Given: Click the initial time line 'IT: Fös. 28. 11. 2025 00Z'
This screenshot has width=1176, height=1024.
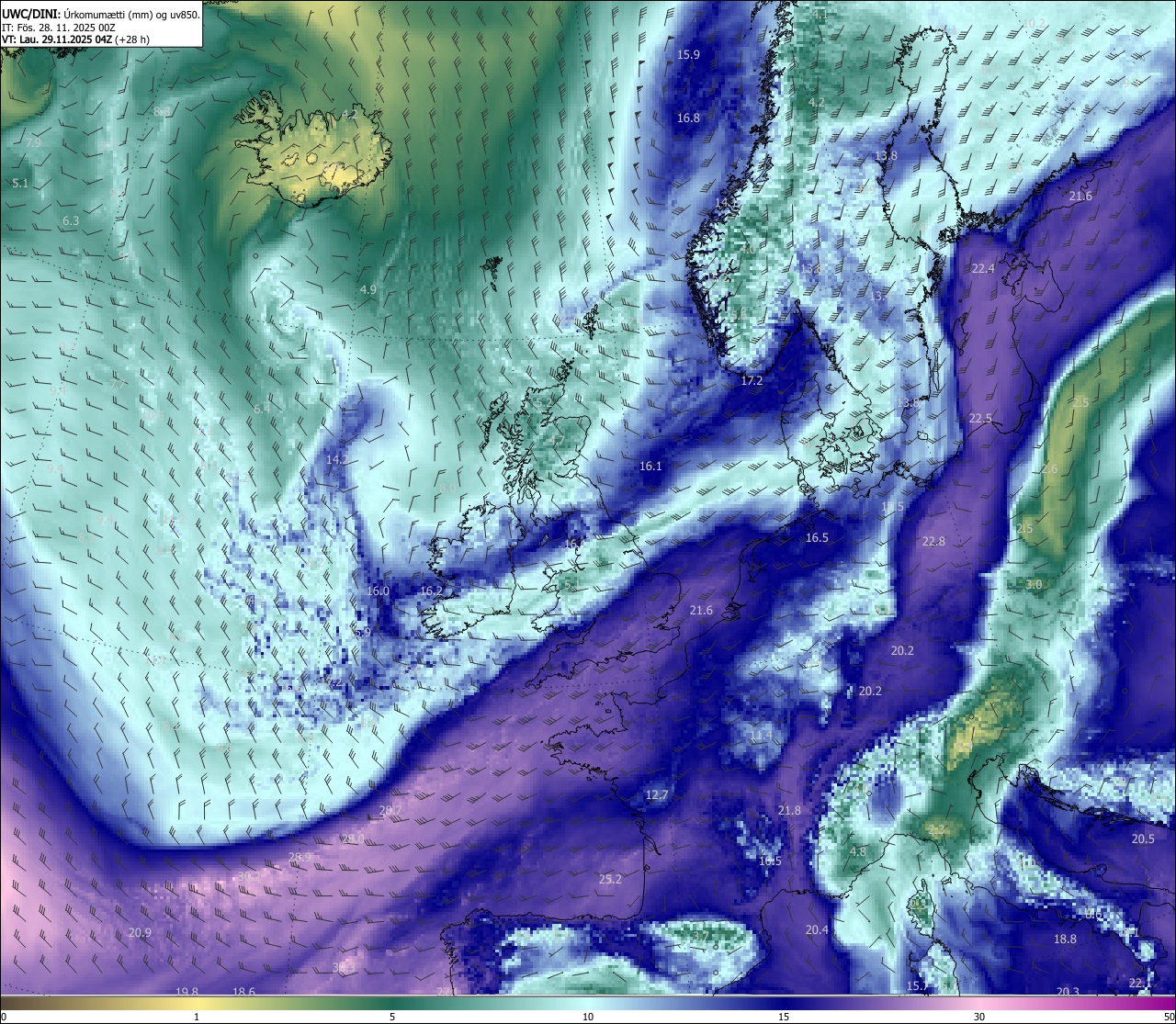Looking at the screenshot, I should pos(59,28).
